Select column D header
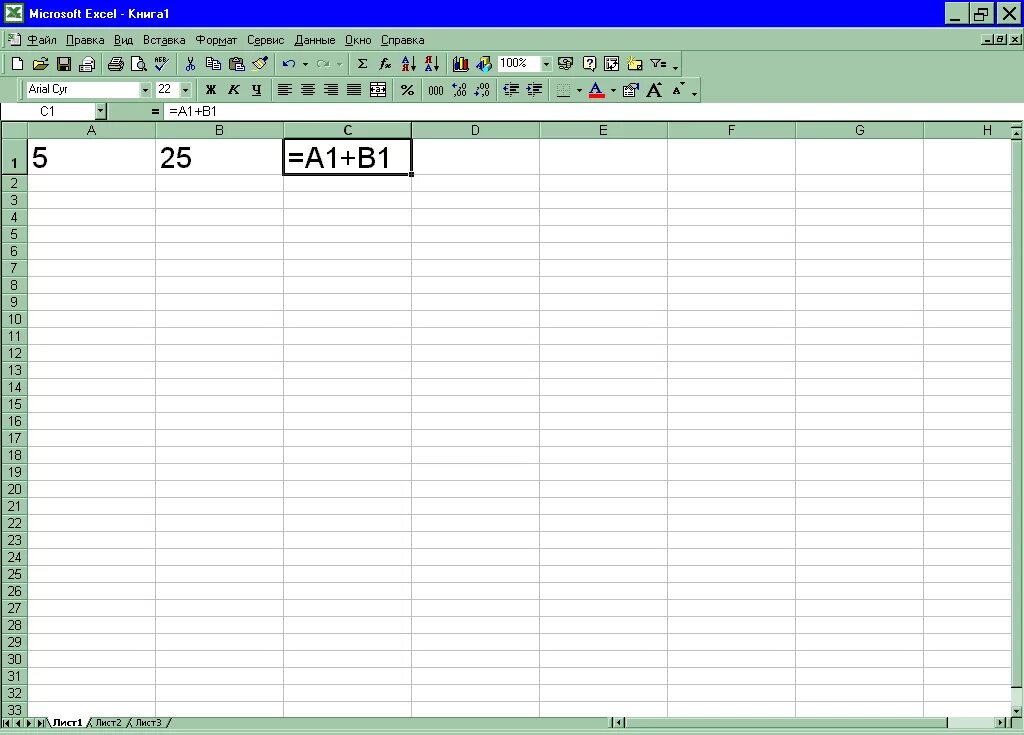The height and width of the screenshot is (735, 1024). point(475,130)
